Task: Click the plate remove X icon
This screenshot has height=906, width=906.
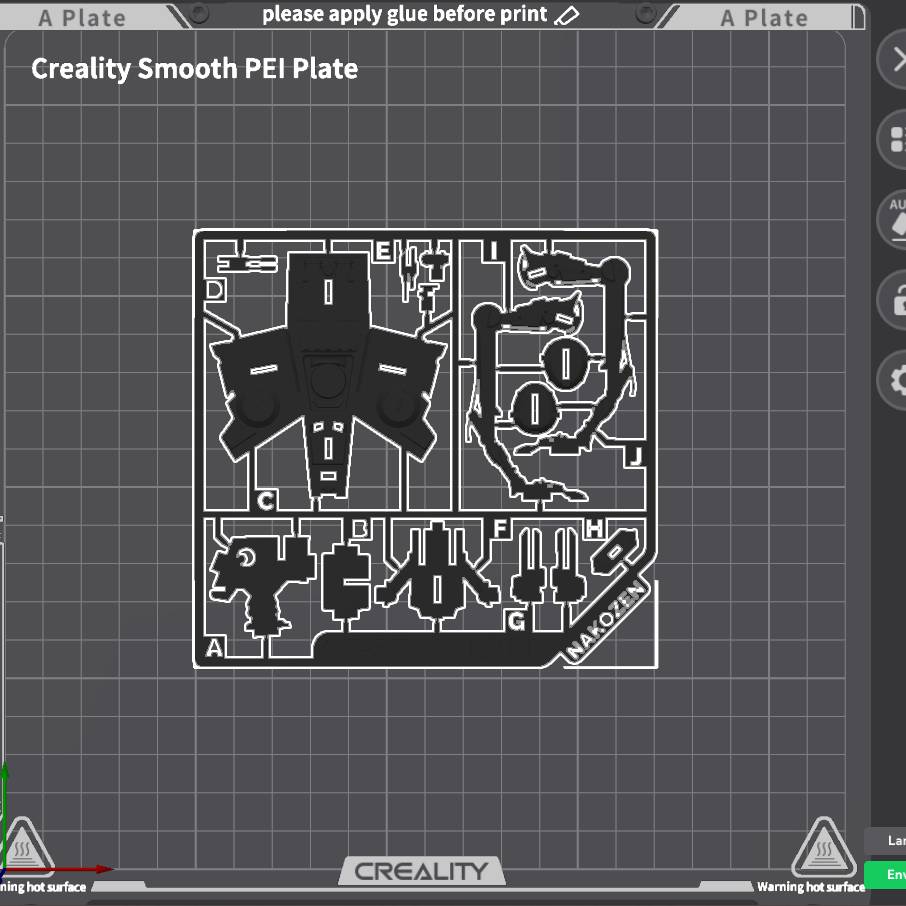Action: click(x=893, y=60)
